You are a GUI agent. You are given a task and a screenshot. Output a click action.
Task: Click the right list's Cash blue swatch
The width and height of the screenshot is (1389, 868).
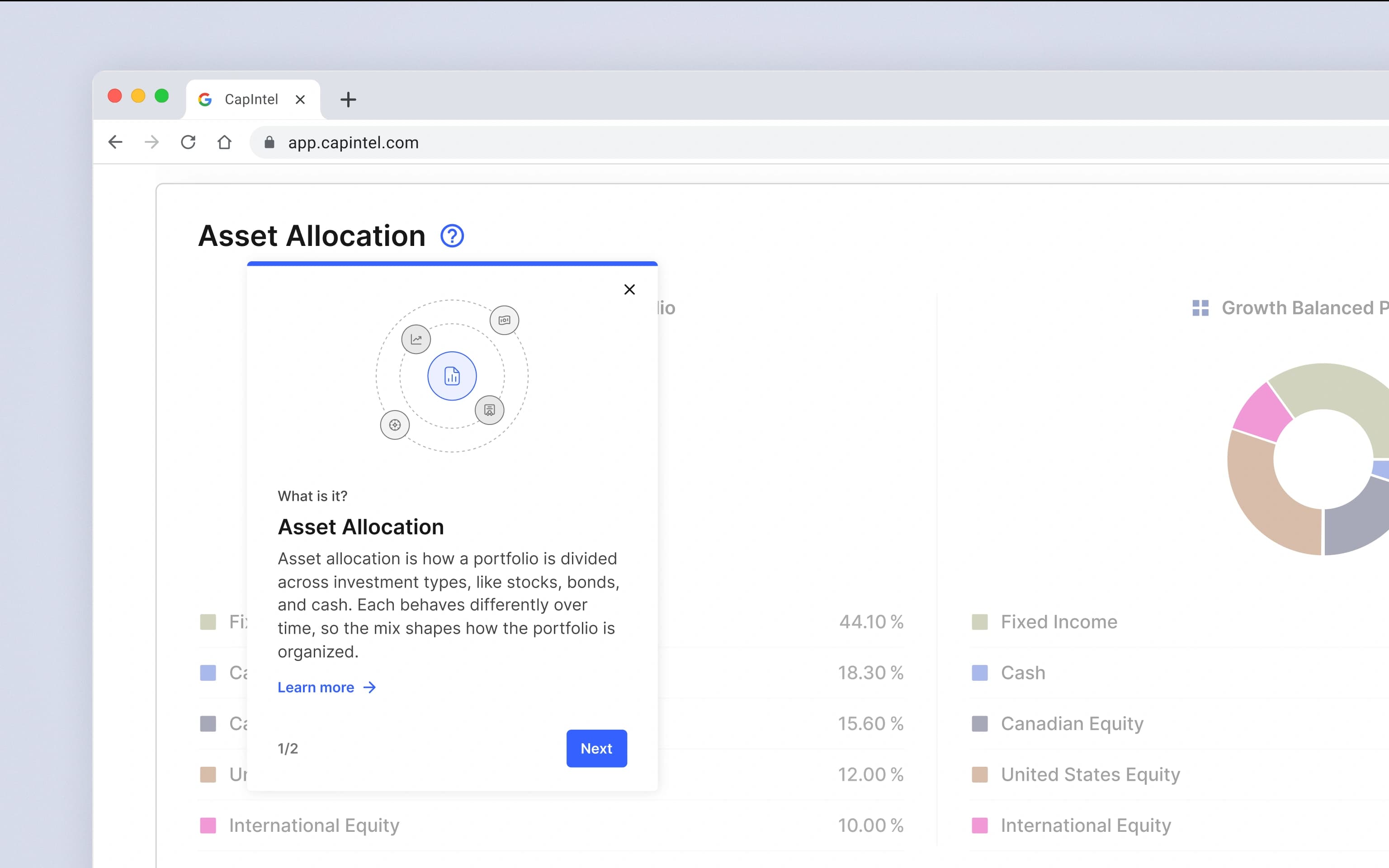click(980, 673)
